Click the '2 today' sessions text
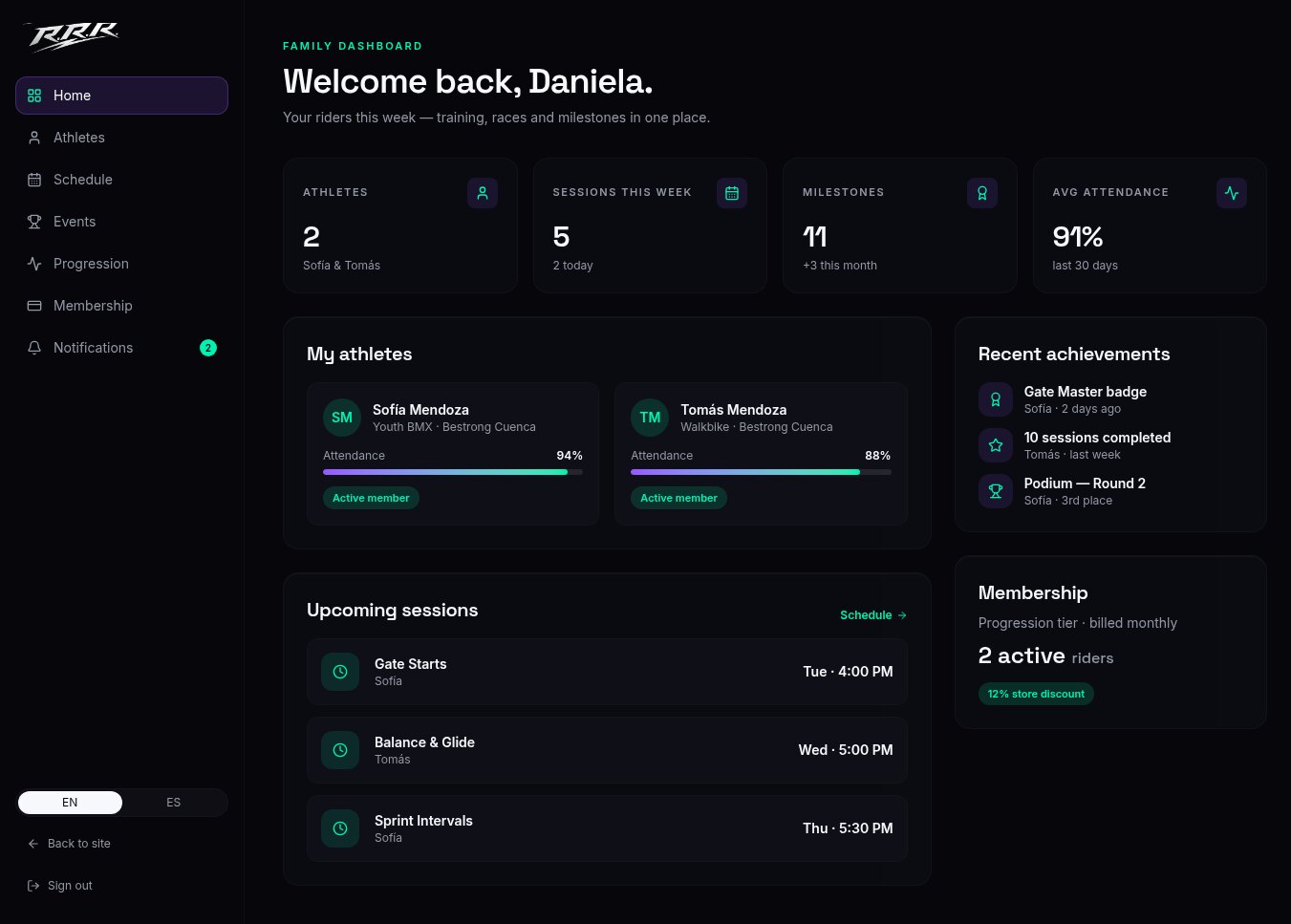This screenshot has width=1291, height=924. (x=572, y=266)
